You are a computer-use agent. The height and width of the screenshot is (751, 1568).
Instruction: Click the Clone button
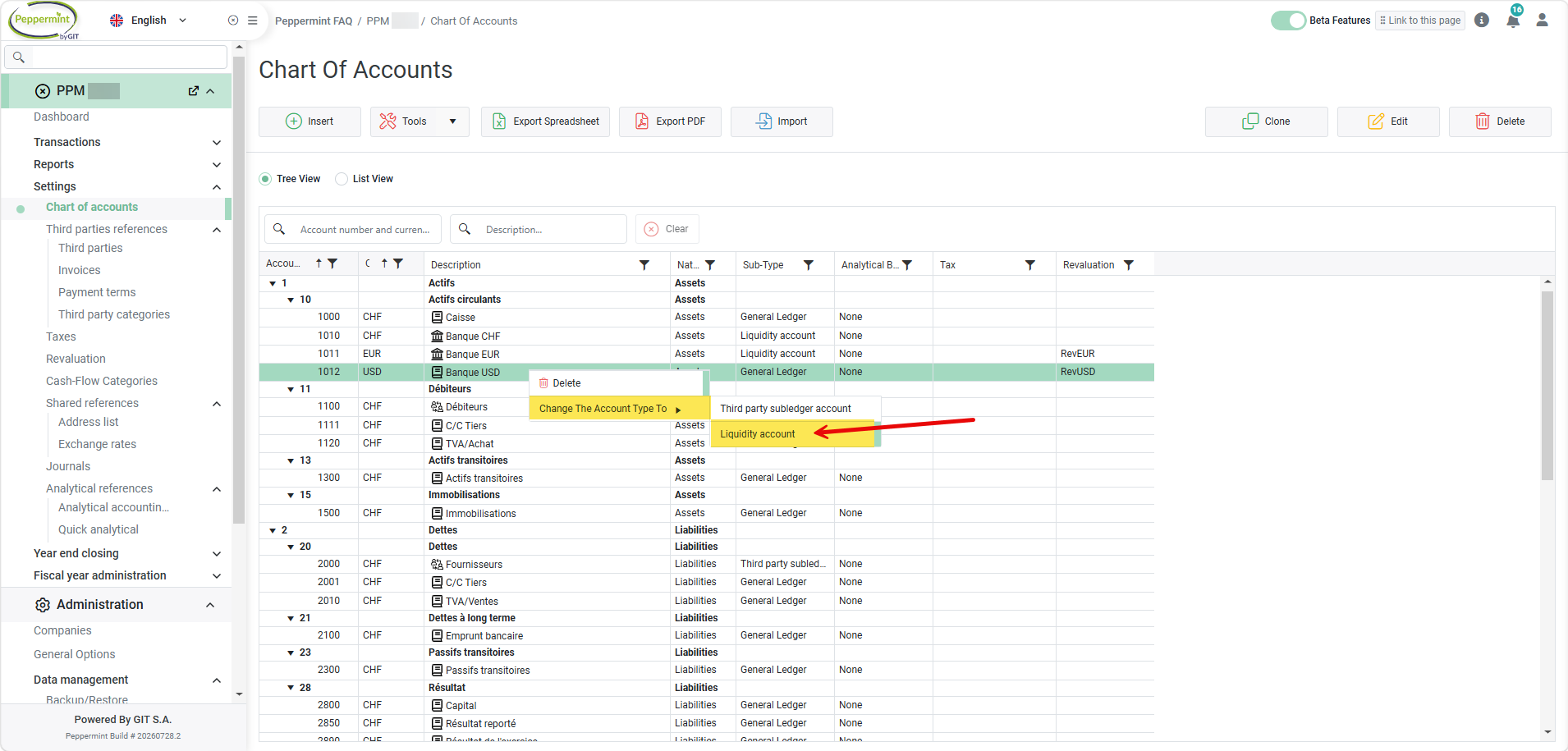(1266, 121)
